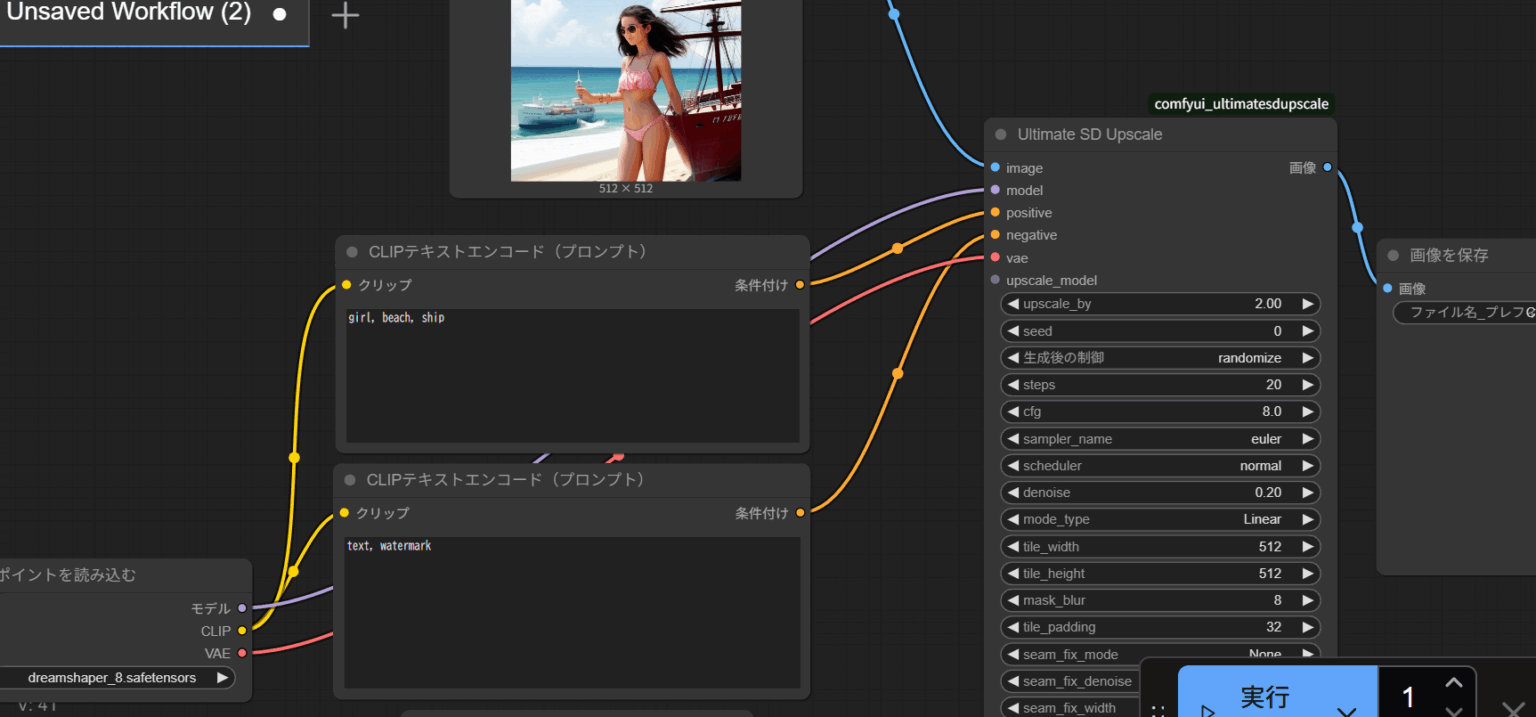The height and width of the screenshot is (717, 1536).
Task: Click the drag handle dots on the run toolbar
Action: pos(1158,709)
